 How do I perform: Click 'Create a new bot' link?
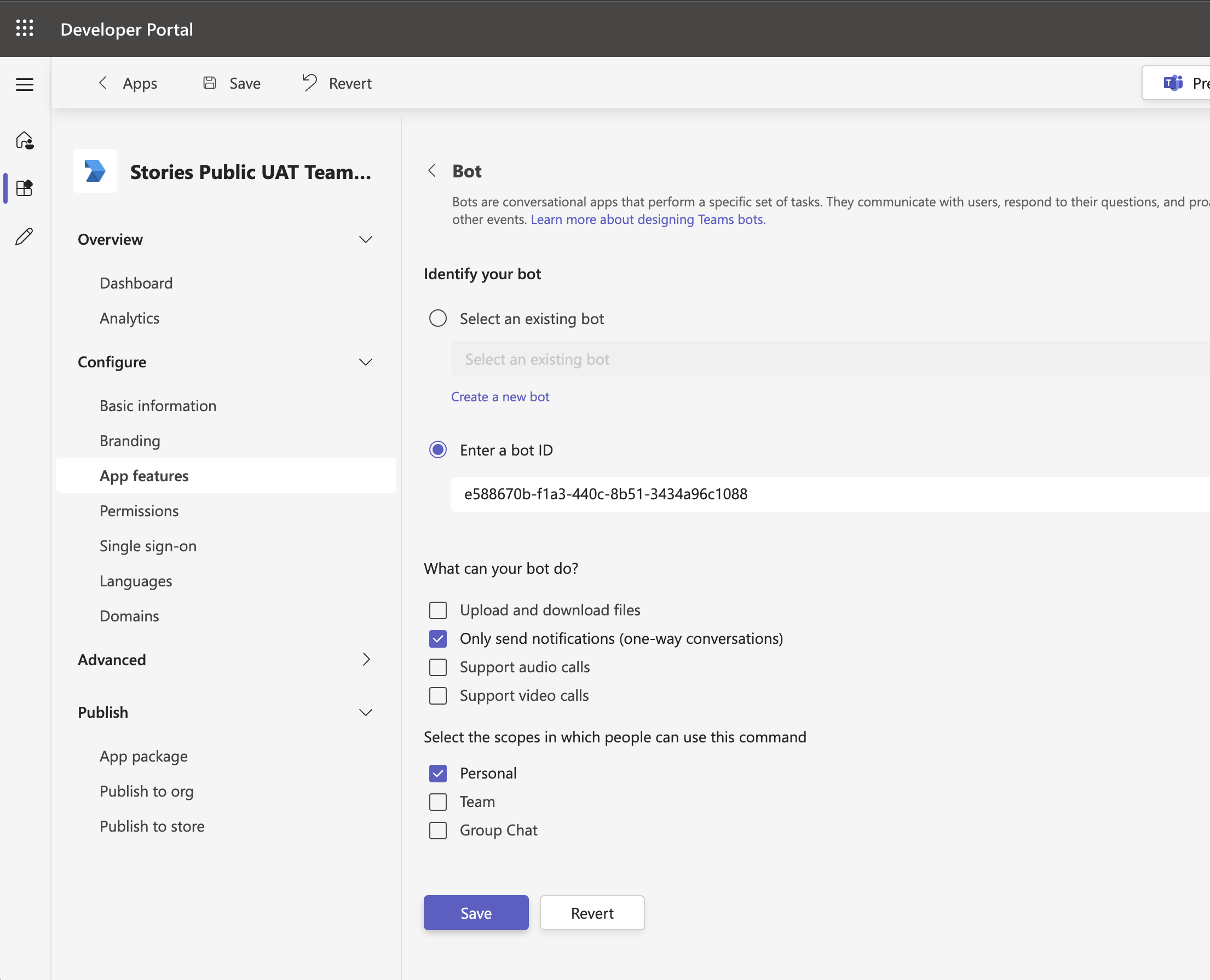pyautogui.click(x=500, y=397)
